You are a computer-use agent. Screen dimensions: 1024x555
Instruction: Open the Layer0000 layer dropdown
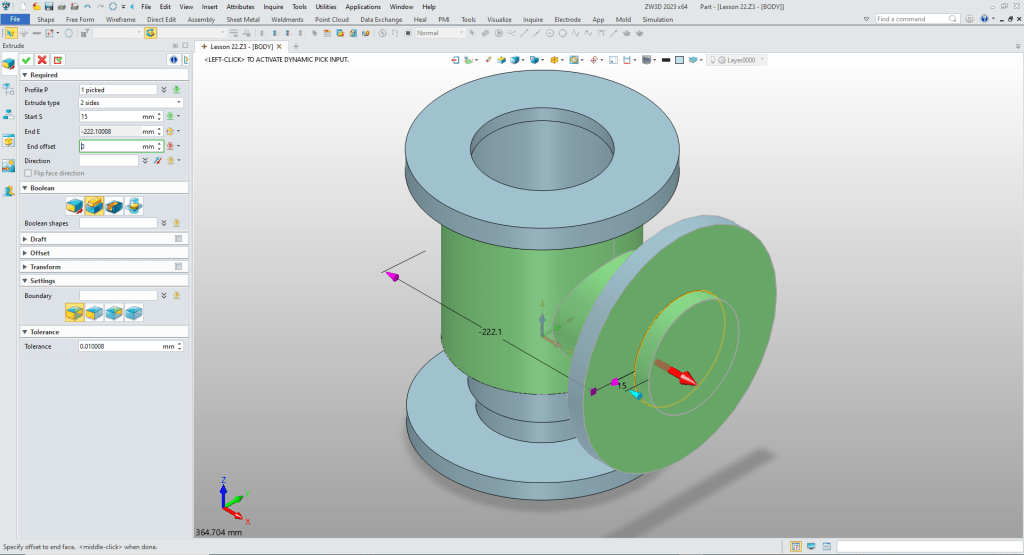pyautogui.click(x=763, y=60)
